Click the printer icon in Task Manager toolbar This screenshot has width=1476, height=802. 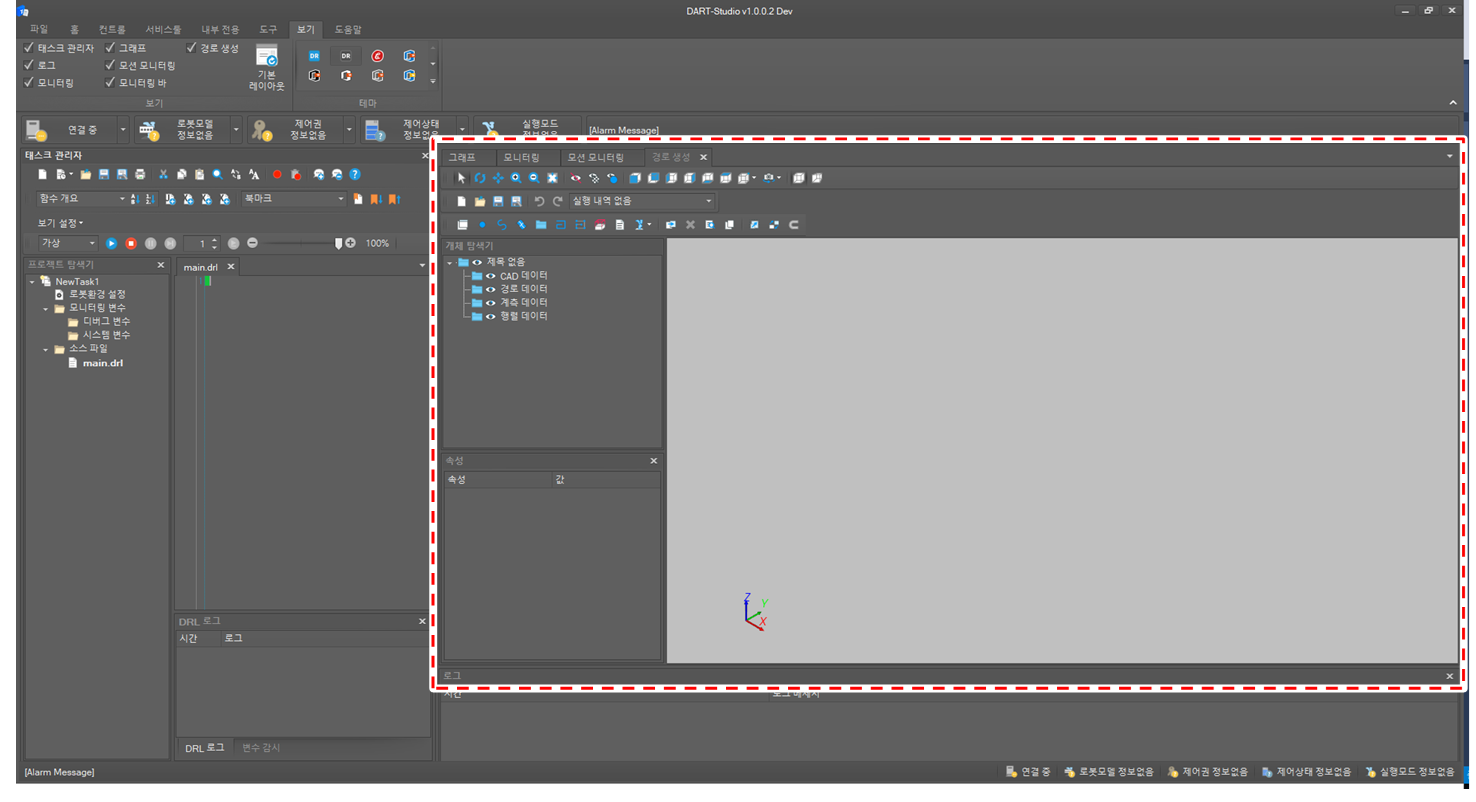(140, 174)
